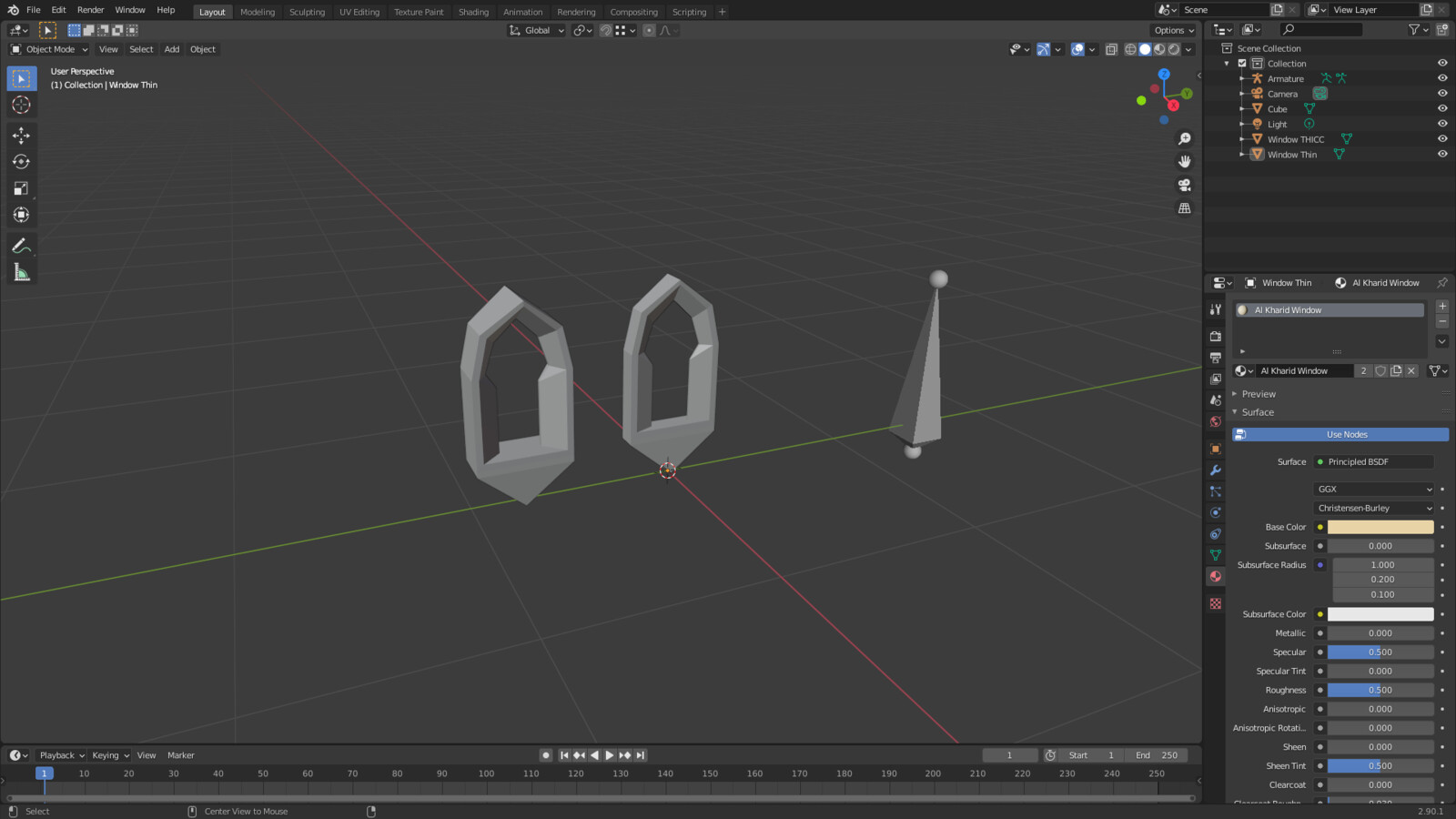
Task: Select the Measure tool
Action: [x=22, y=272]
